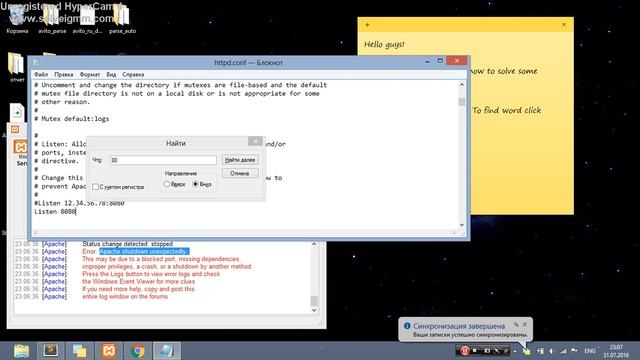Click the Sticky Notes tray icon
Image resolution: width=640 pixels, height=360 pixels.
(527, 351)
